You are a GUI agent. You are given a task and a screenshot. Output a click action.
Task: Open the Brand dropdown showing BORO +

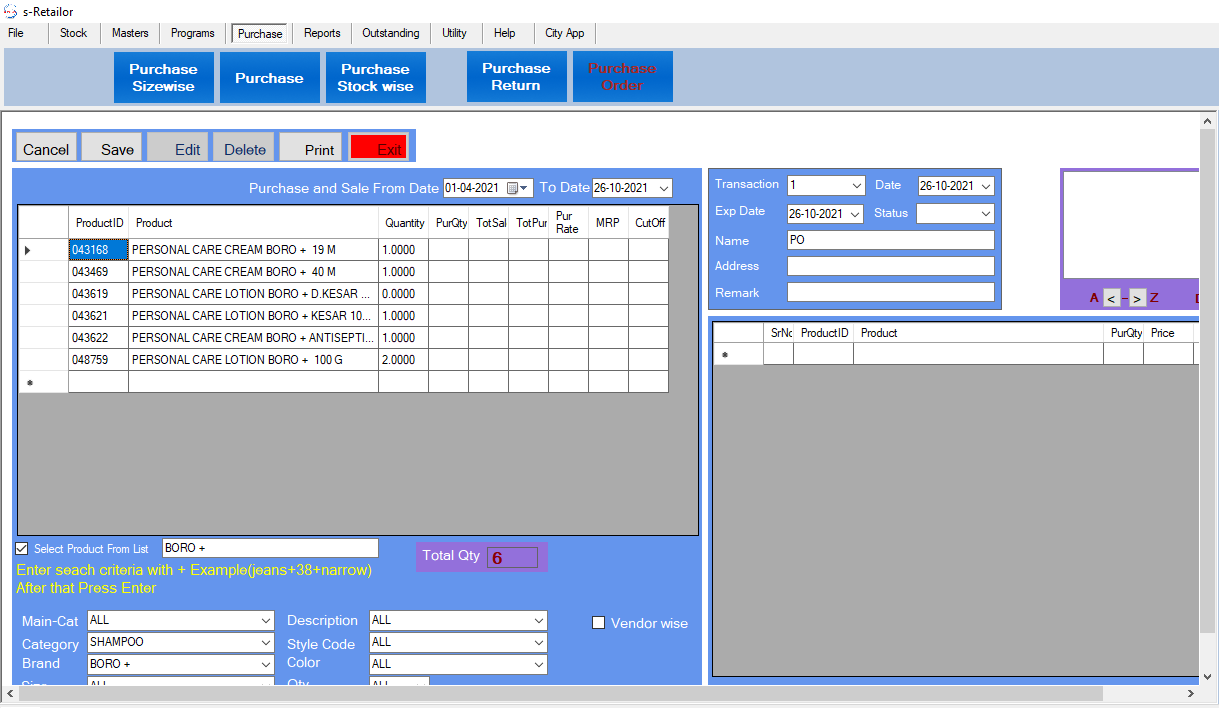pyautogui.click(x=265, y=665)
